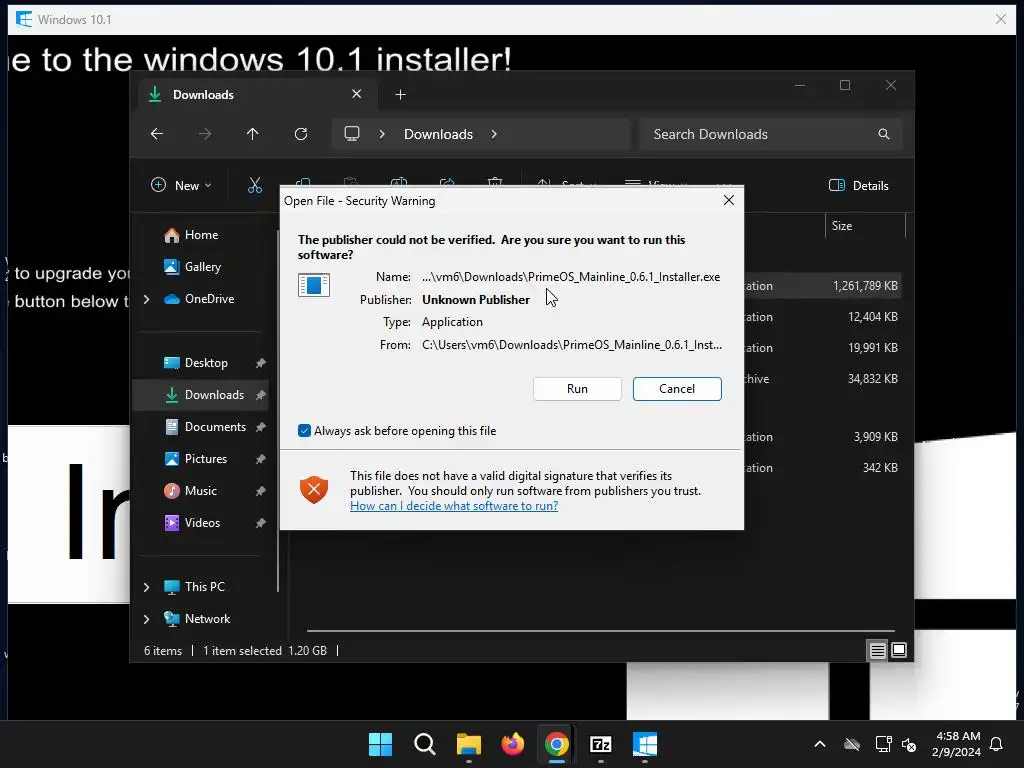This screenshot has height=768, width=1024.
Task: Refresh the Downloads folder
Action: (x=300, y=134)
